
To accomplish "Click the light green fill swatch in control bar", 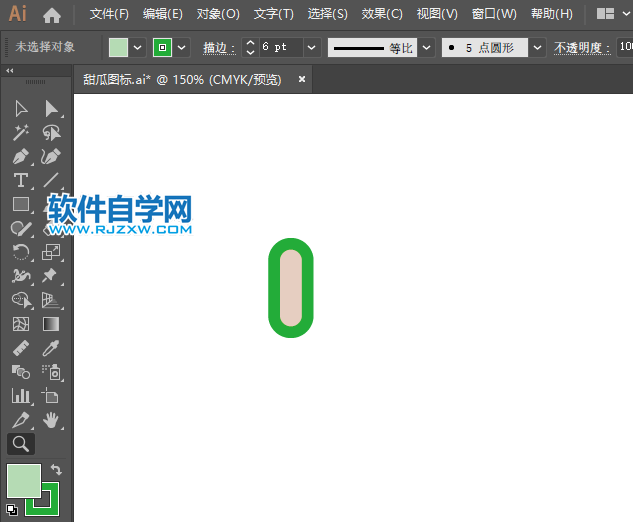I will tap(118, 48).
